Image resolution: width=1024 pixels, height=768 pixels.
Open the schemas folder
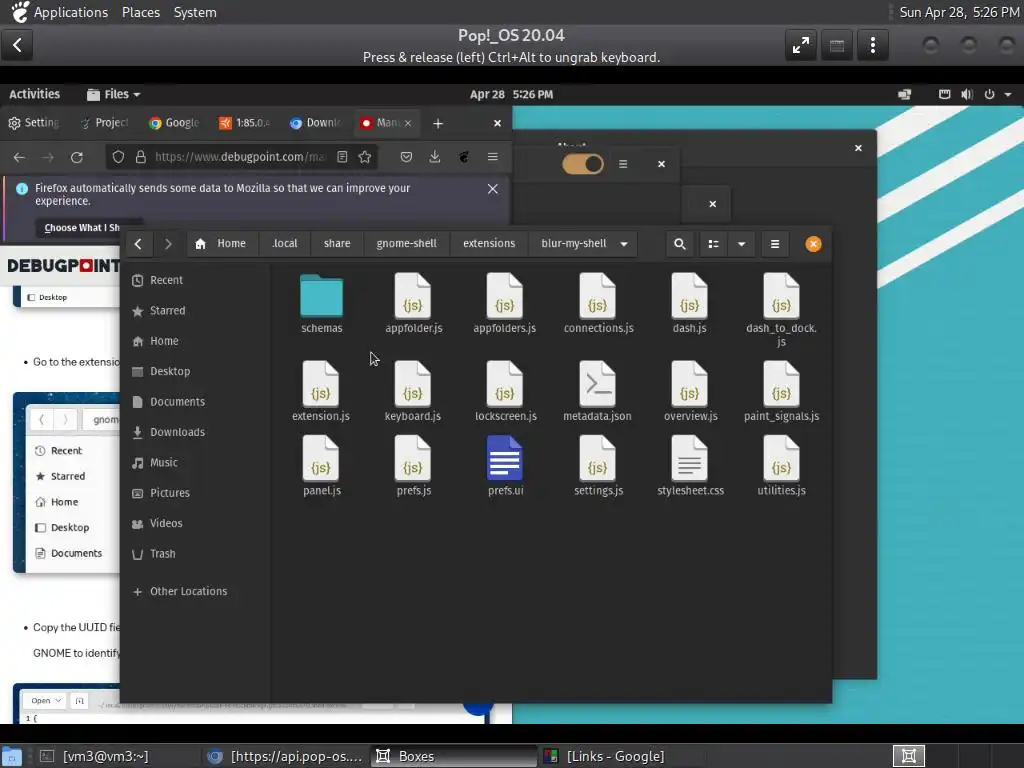point(321,303)
